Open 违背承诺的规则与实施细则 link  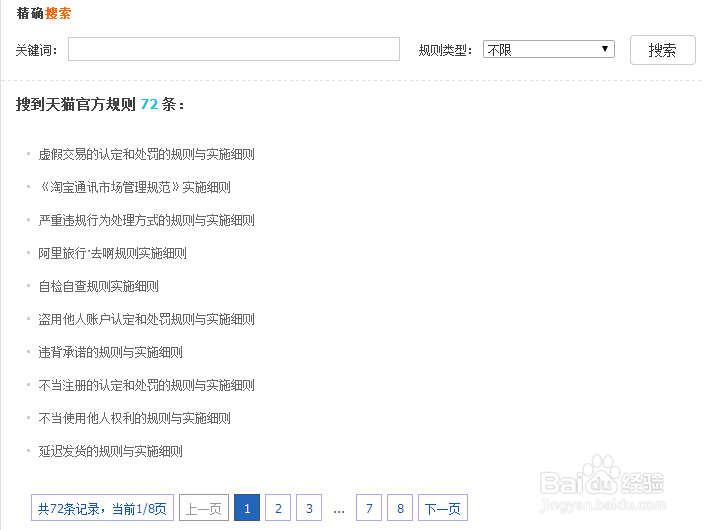110,352
